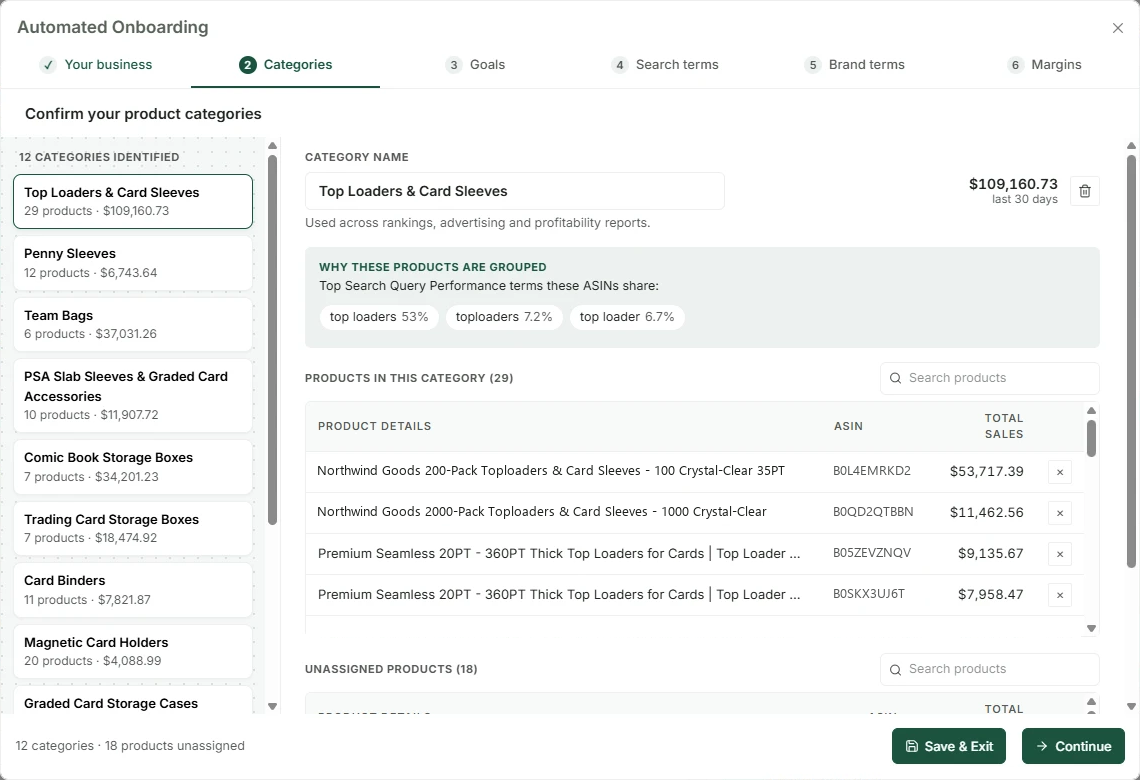
Task: Remove product B0QD2QTBBN from category
Action: coord(1060,512)
